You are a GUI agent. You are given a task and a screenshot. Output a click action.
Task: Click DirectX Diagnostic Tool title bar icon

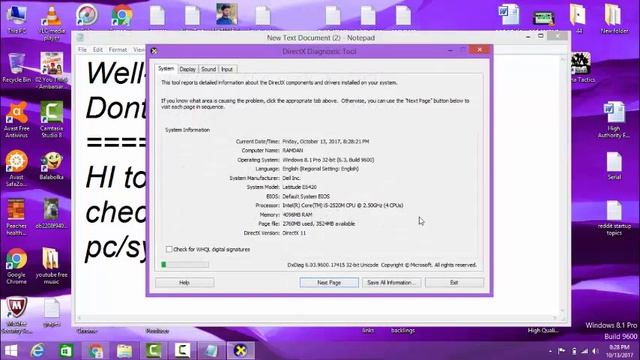click(154, 51)
